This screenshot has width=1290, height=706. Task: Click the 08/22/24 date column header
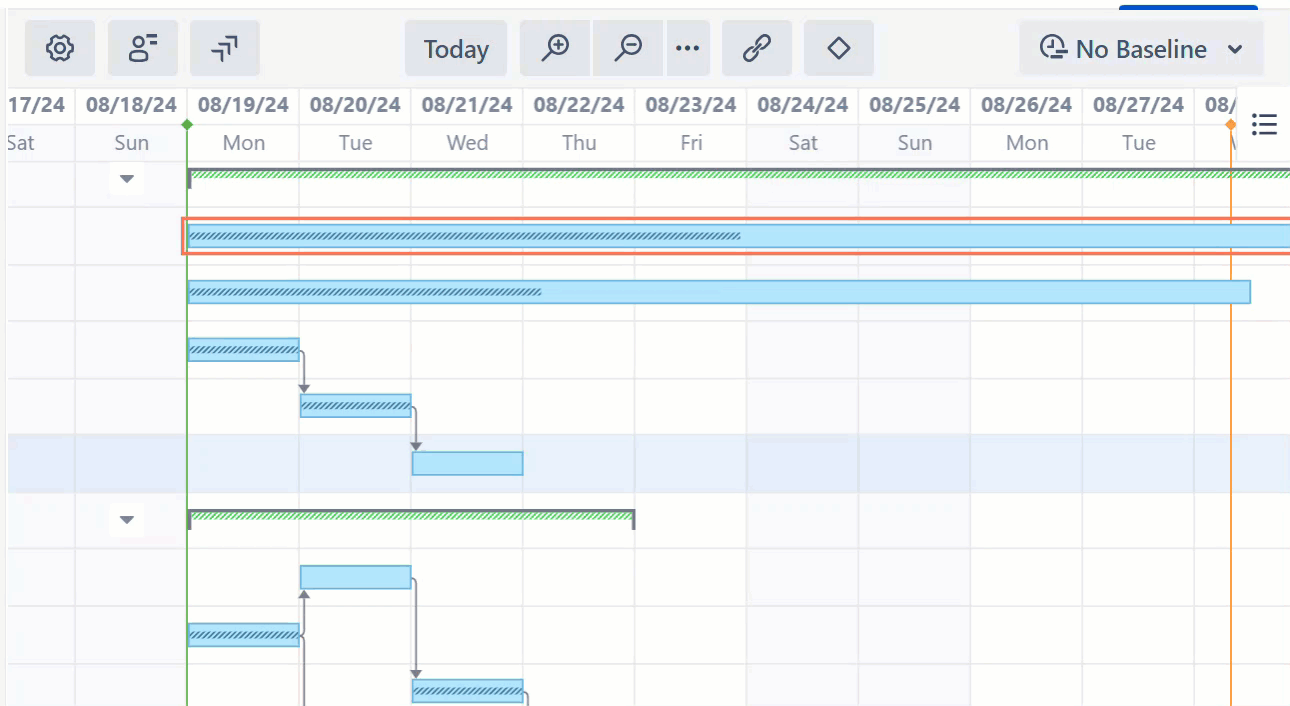click(578, 104)
